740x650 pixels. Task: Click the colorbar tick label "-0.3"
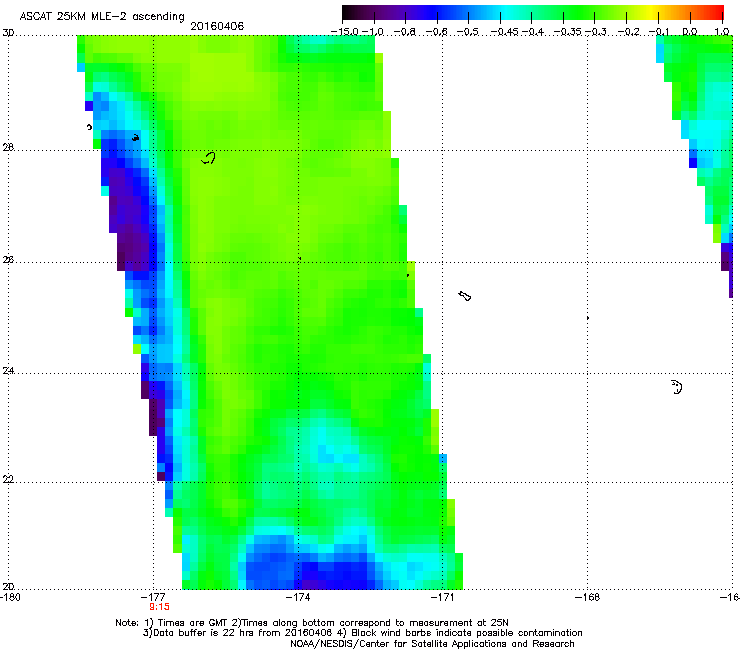coord(595,32)
